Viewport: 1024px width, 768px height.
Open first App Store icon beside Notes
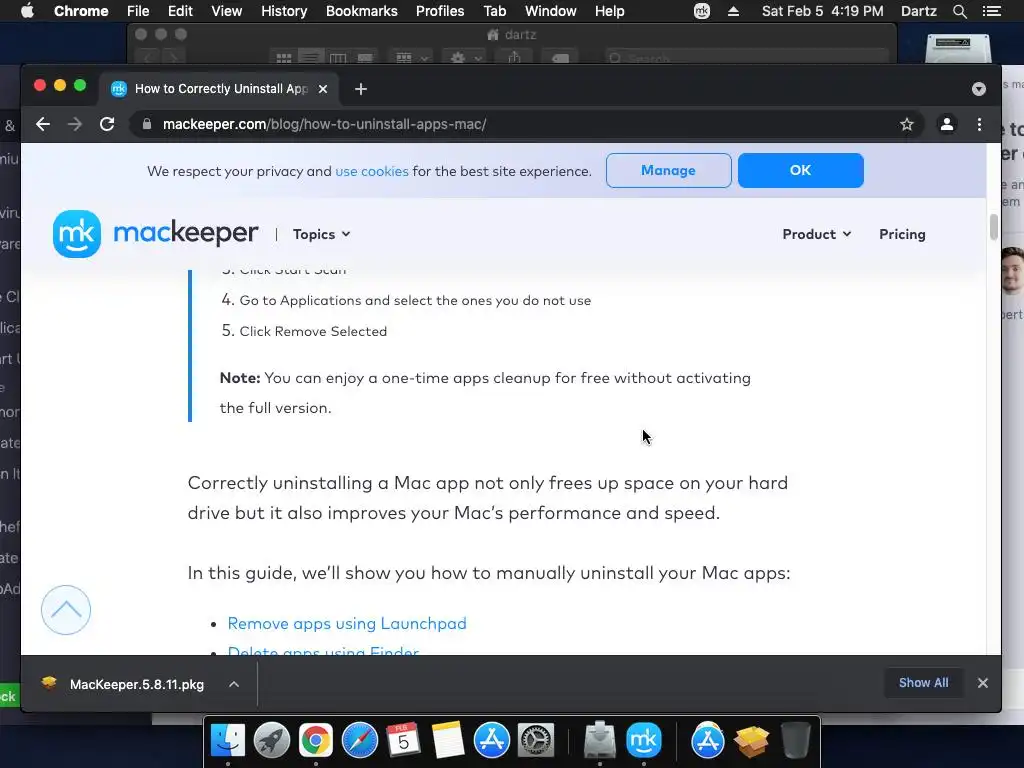(x=492, y=741)
